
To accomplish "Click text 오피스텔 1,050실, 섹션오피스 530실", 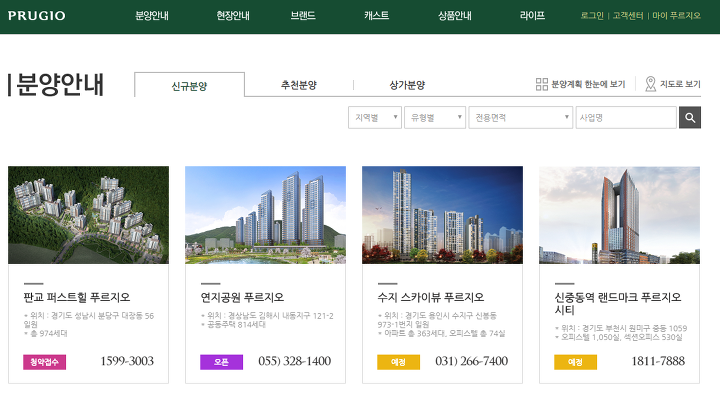I will click(622, 337).
